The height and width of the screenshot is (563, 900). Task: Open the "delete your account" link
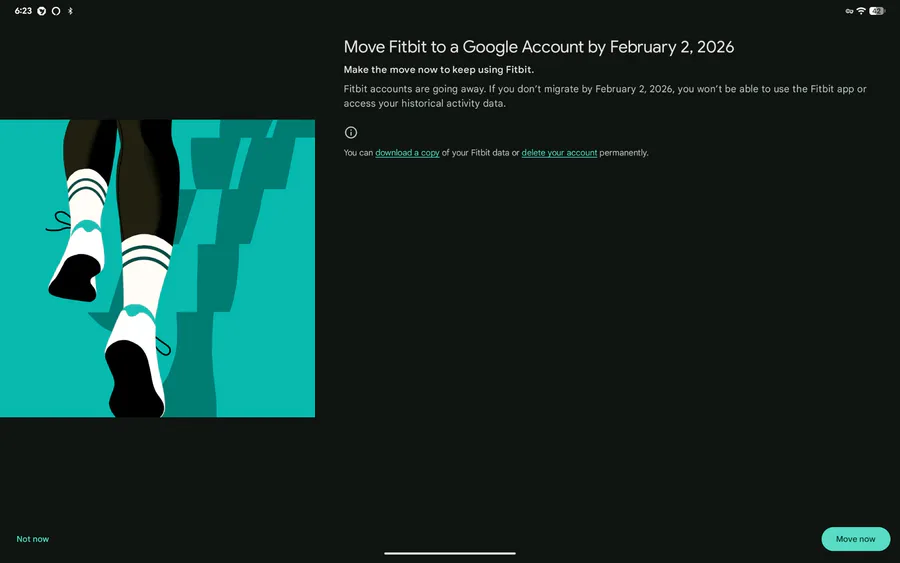point(559,153)
